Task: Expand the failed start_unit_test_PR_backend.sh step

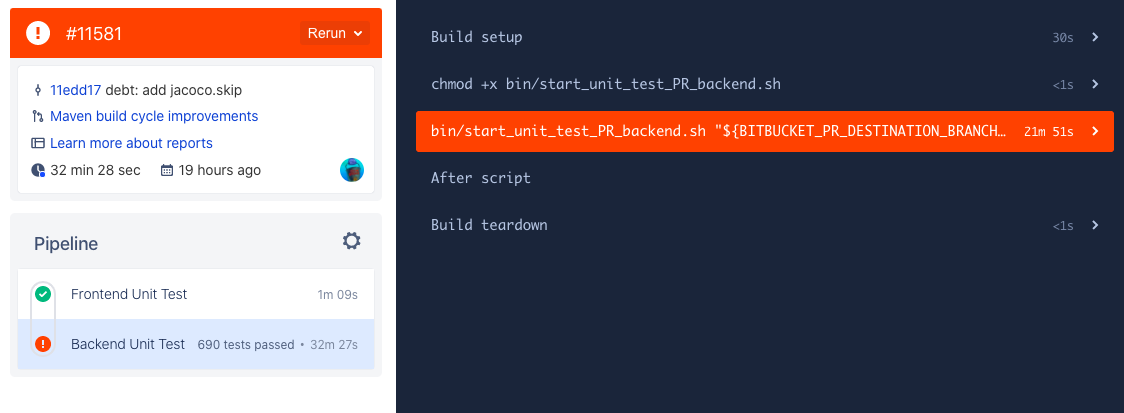Action: [x=765, y=131]
